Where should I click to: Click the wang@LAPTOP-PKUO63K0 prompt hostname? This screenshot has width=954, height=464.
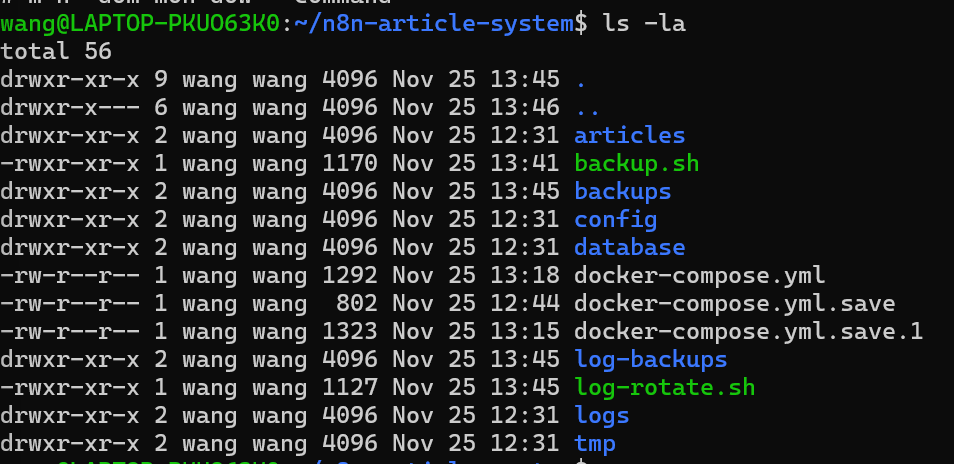pyautogui.click(x=139, y=23)
